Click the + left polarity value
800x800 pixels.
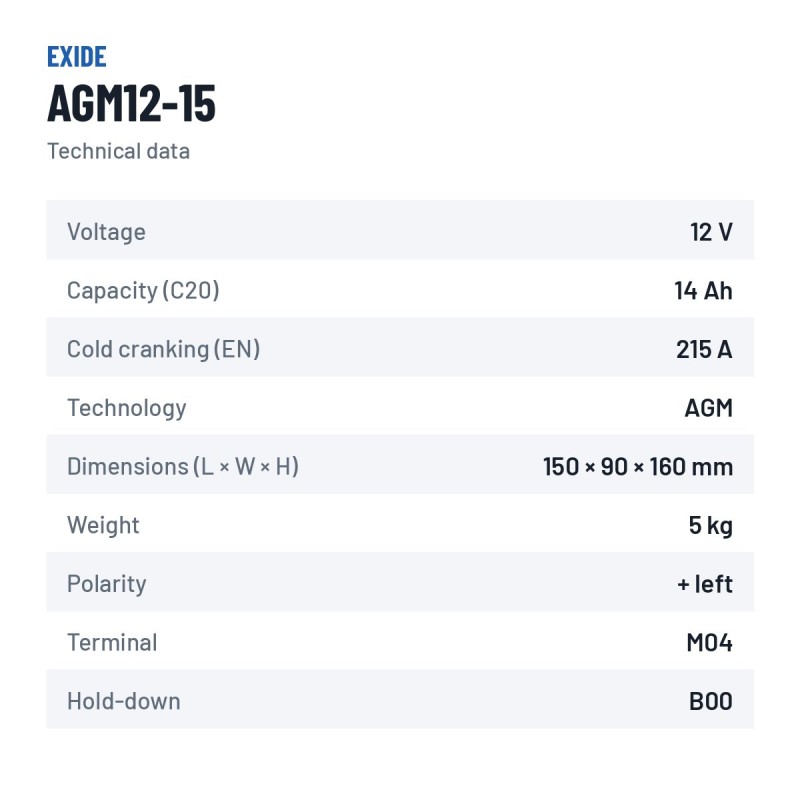point(705,584)
